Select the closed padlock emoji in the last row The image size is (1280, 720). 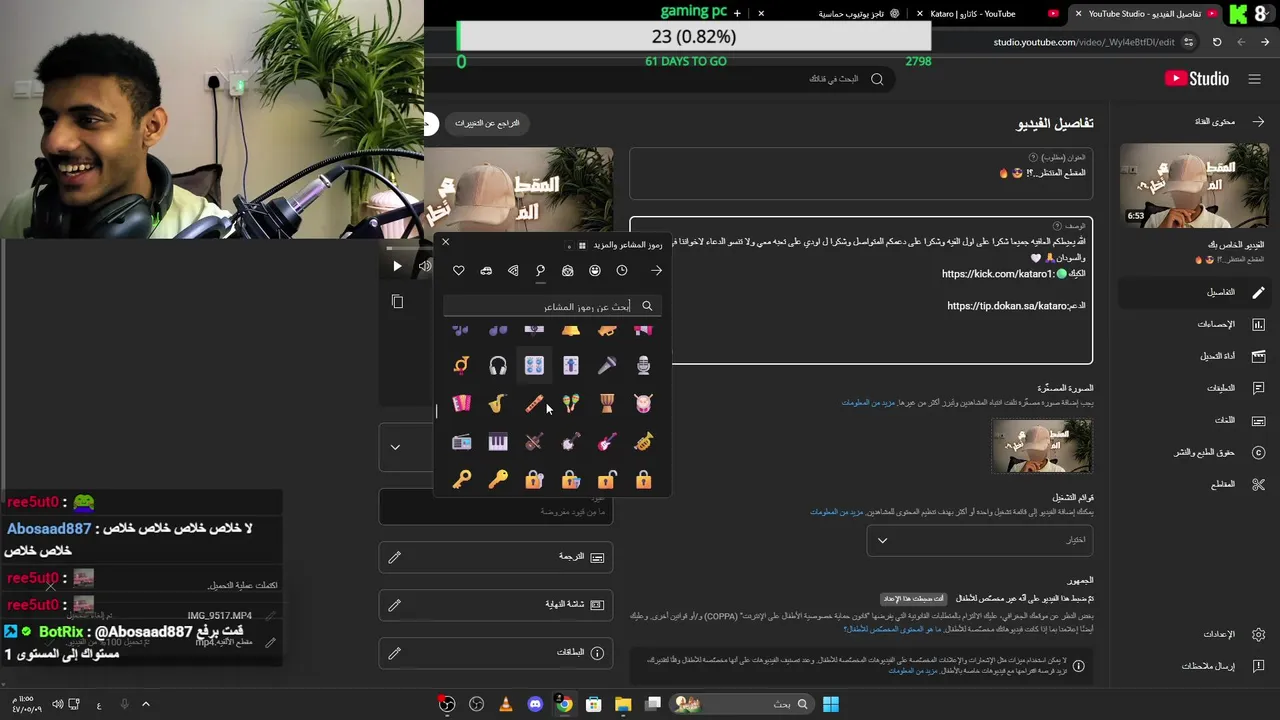(643, 480)
